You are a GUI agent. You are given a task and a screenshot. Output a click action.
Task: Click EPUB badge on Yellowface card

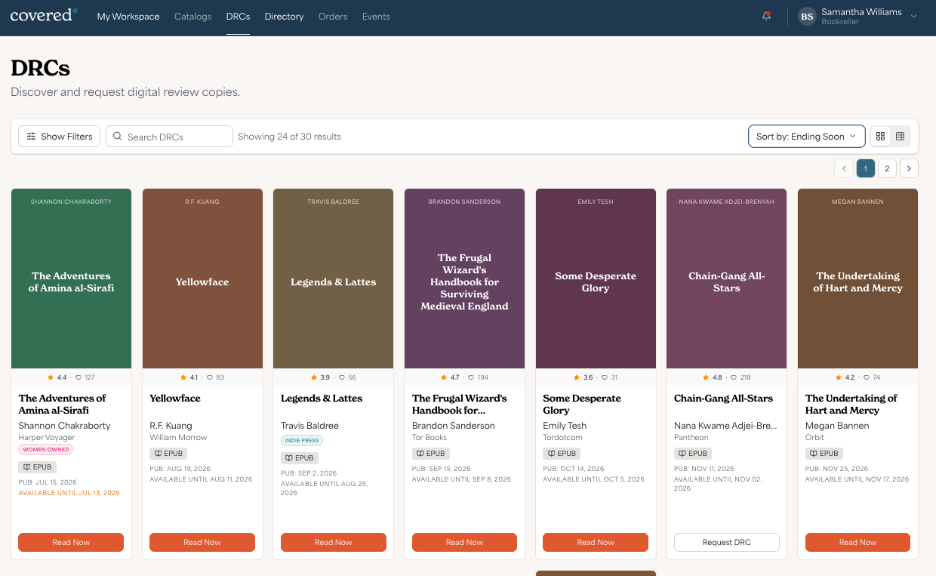[168, 454]
